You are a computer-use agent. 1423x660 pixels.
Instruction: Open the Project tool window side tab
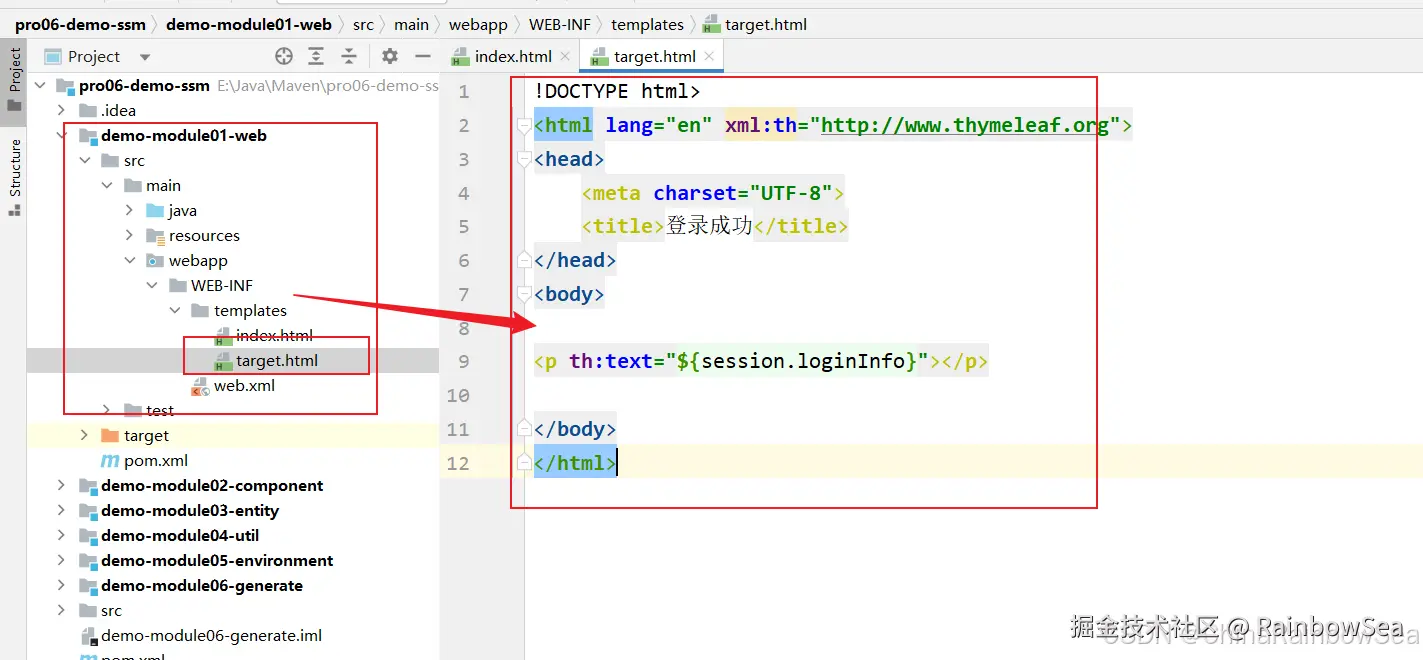point(14,82)
